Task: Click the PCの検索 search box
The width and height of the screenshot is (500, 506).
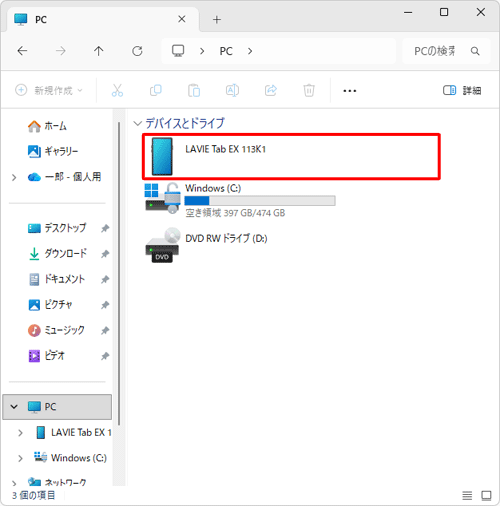Action: click(x=446, y=51)
